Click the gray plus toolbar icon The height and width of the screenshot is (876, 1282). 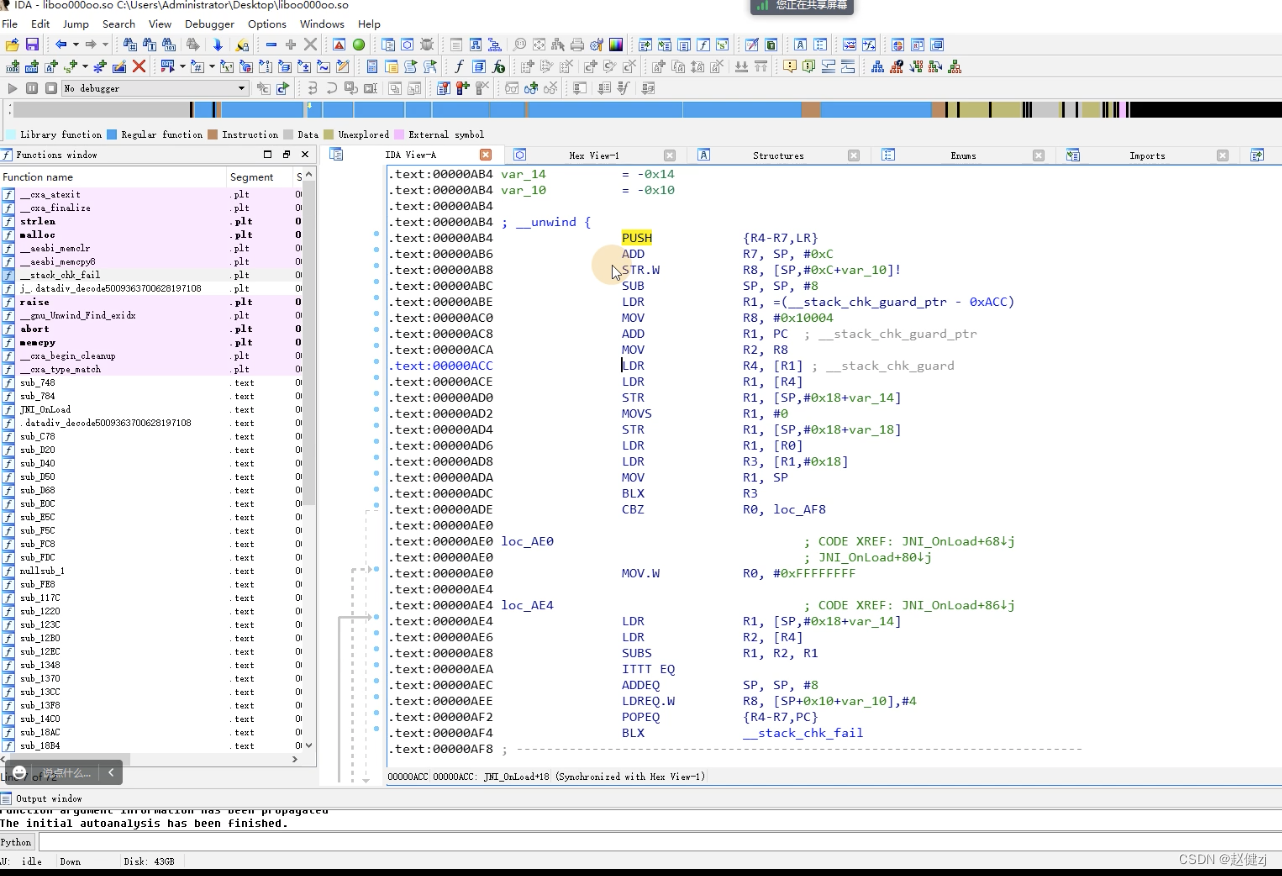click(291, 45)
